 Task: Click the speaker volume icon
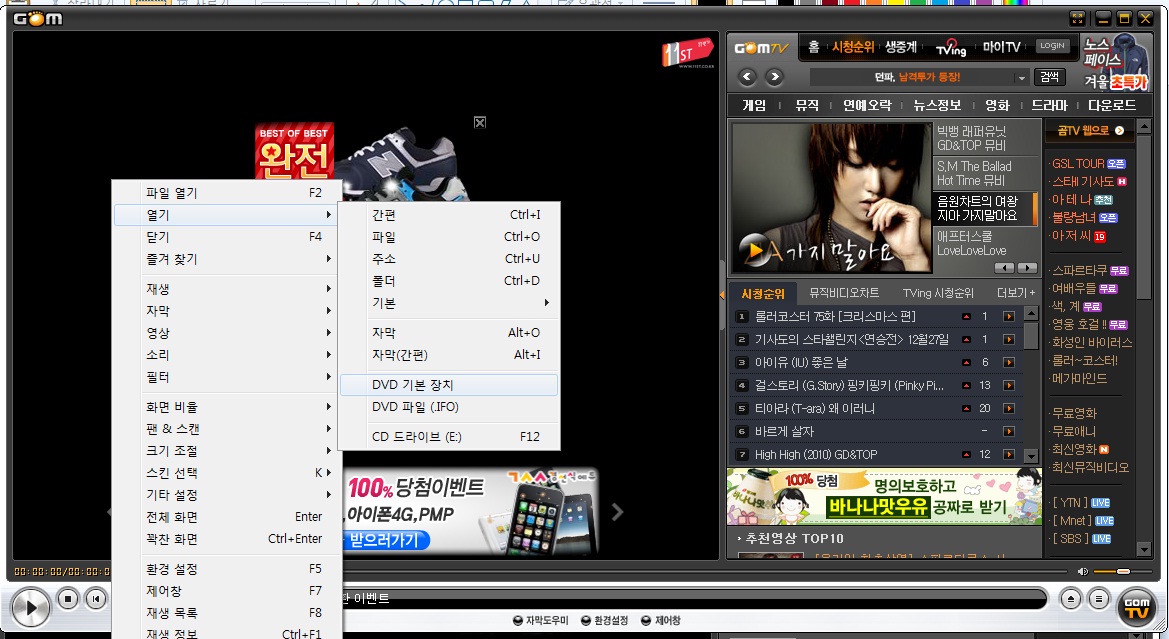click(x=1083, y=572)
